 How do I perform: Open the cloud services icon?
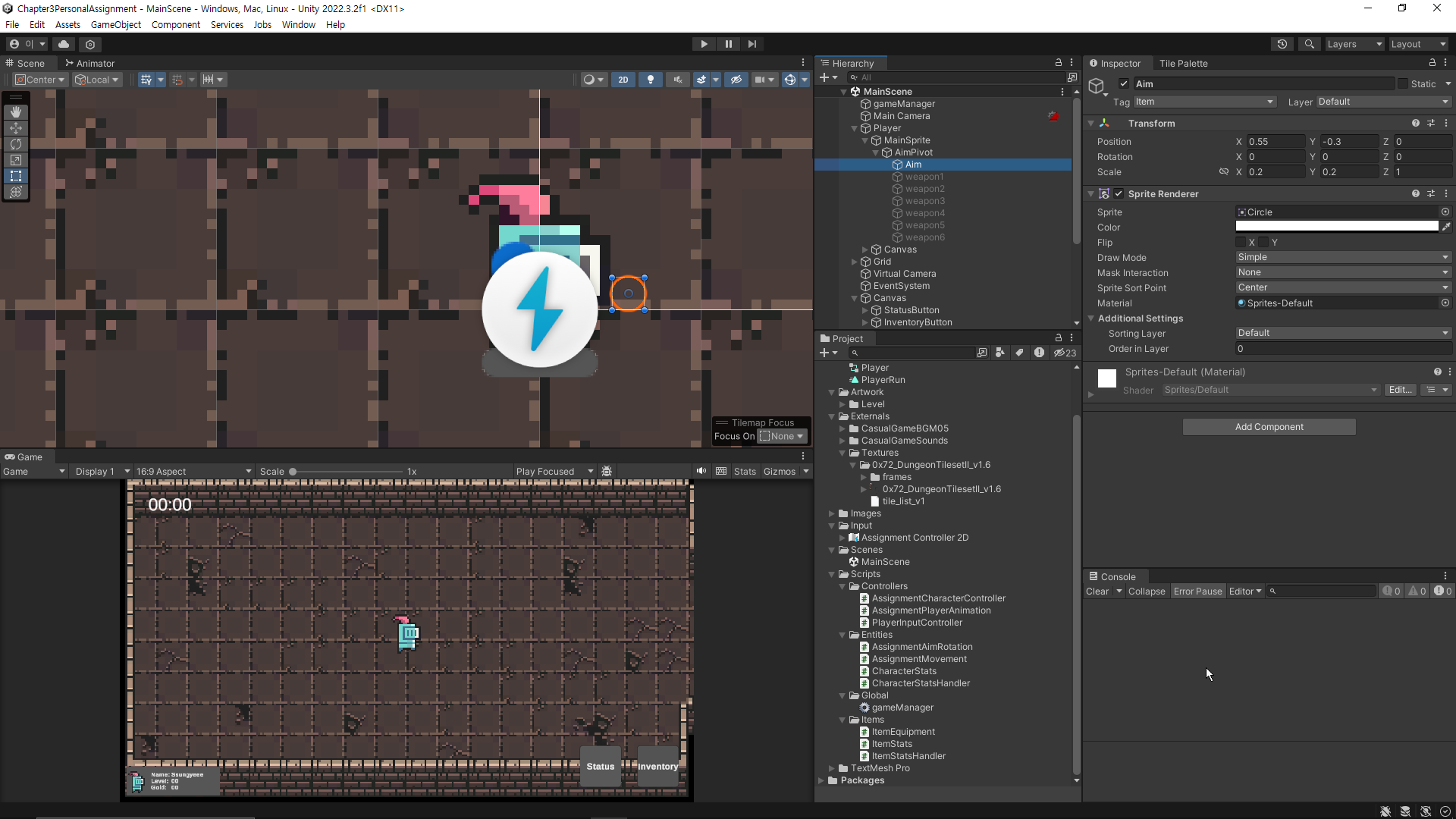[x=64, y=44]
